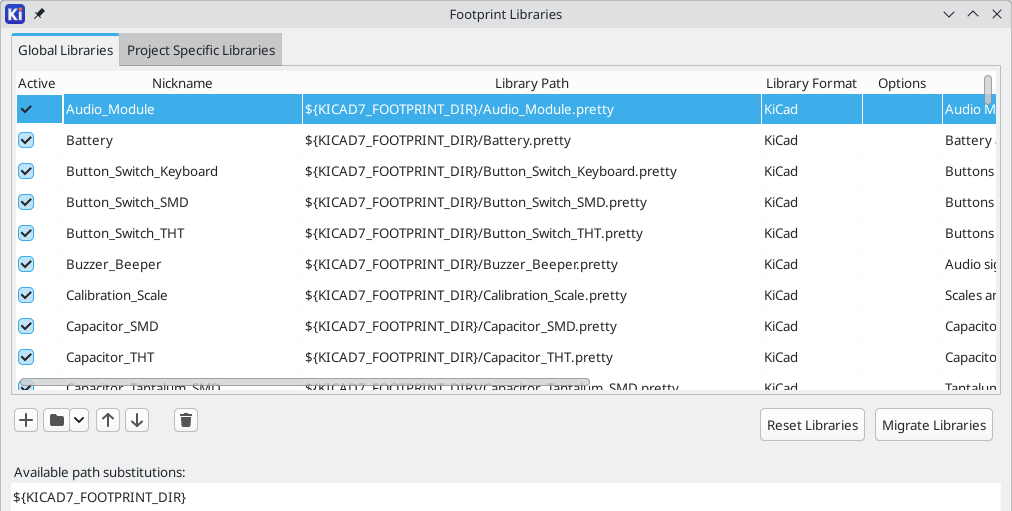Click the folder icon to add existing library
1012x511 pixels.
click(57, 420)
